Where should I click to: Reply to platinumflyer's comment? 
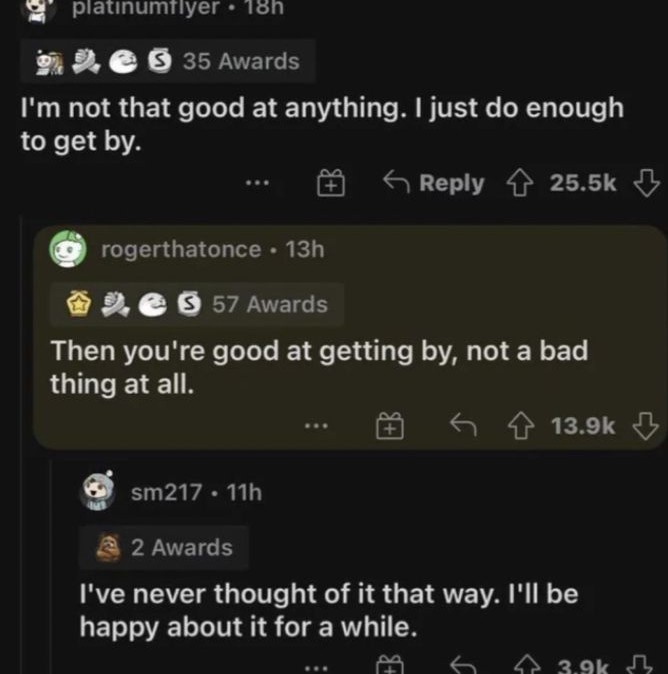(436, 184)
